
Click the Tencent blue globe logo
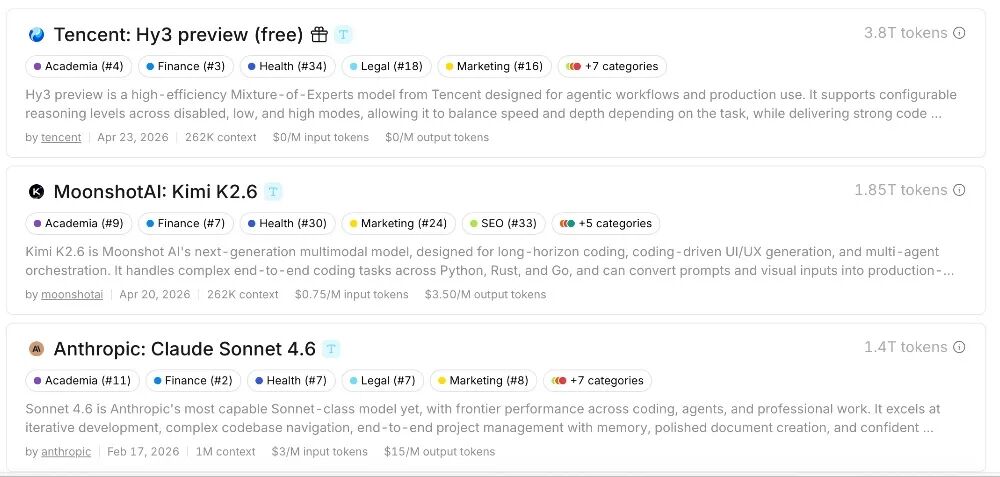coord(36,34)
